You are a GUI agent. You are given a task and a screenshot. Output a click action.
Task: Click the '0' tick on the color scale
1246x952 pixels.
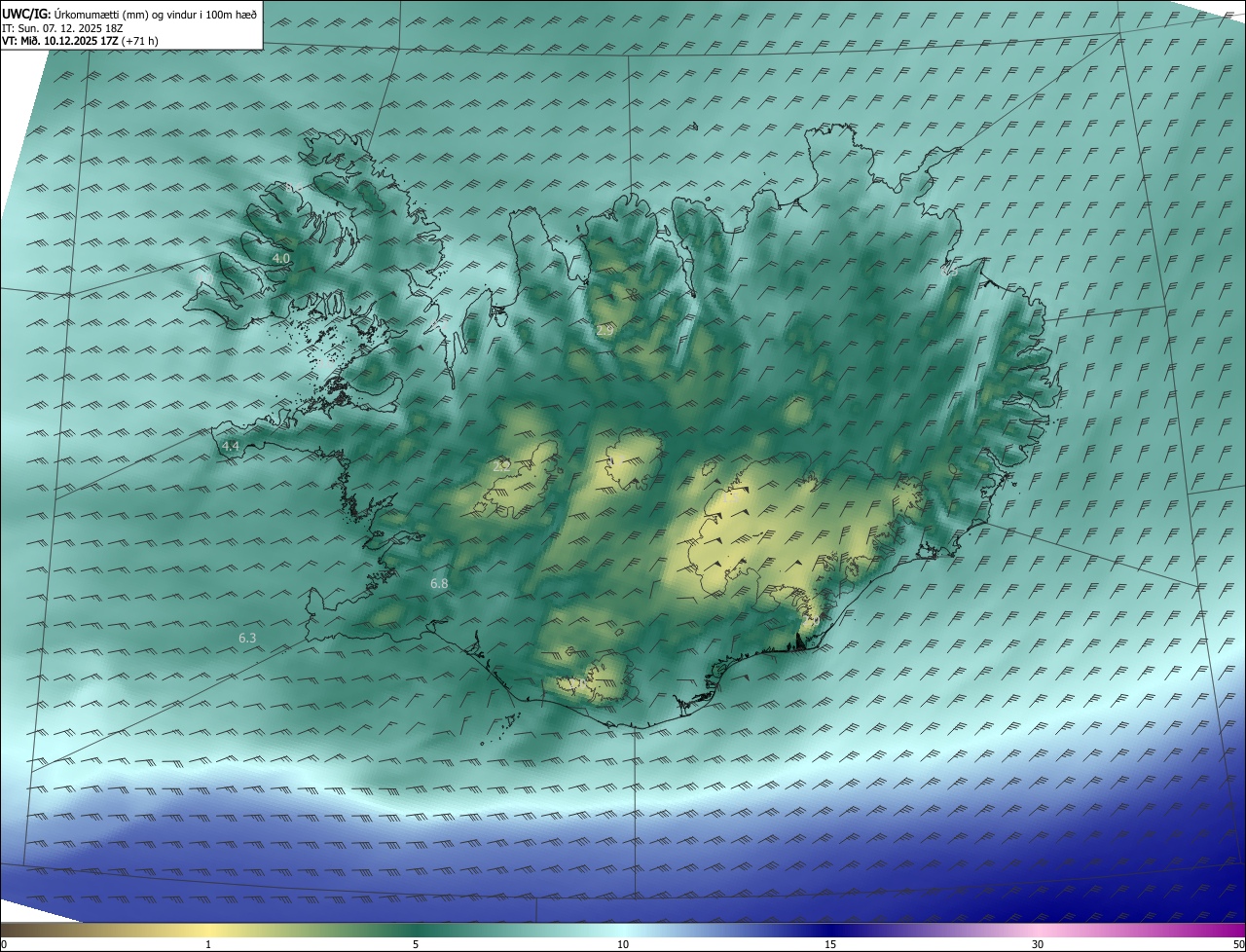coord(4,944)
